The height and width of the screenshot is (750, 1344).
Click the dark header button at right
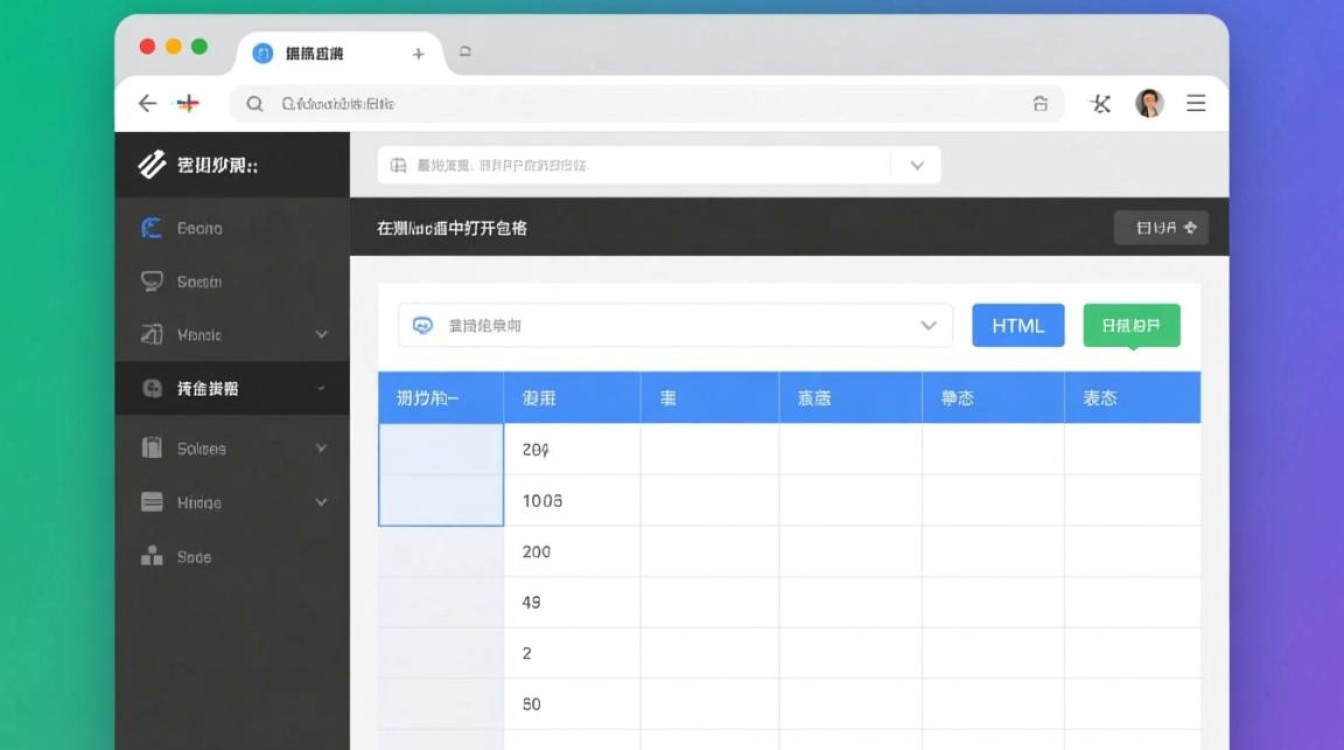coord(1161,228)
